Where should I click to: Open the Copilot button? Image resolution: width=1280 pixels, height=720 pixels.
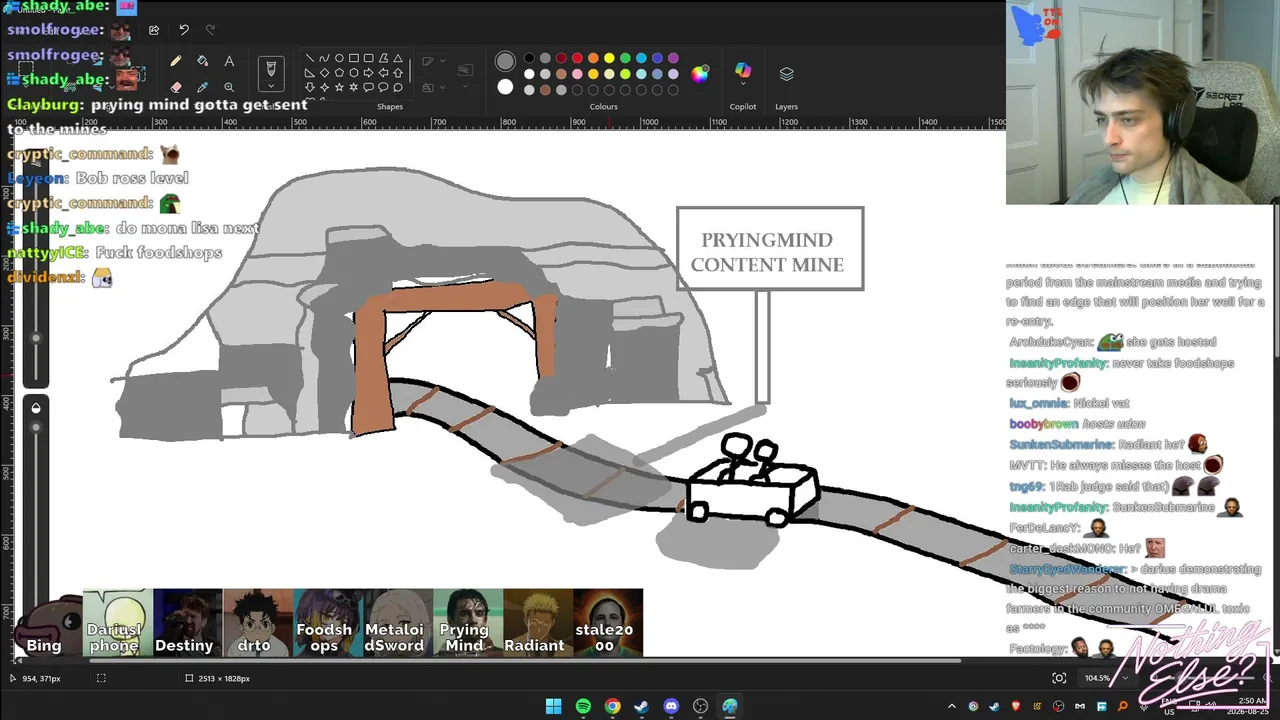743,70
